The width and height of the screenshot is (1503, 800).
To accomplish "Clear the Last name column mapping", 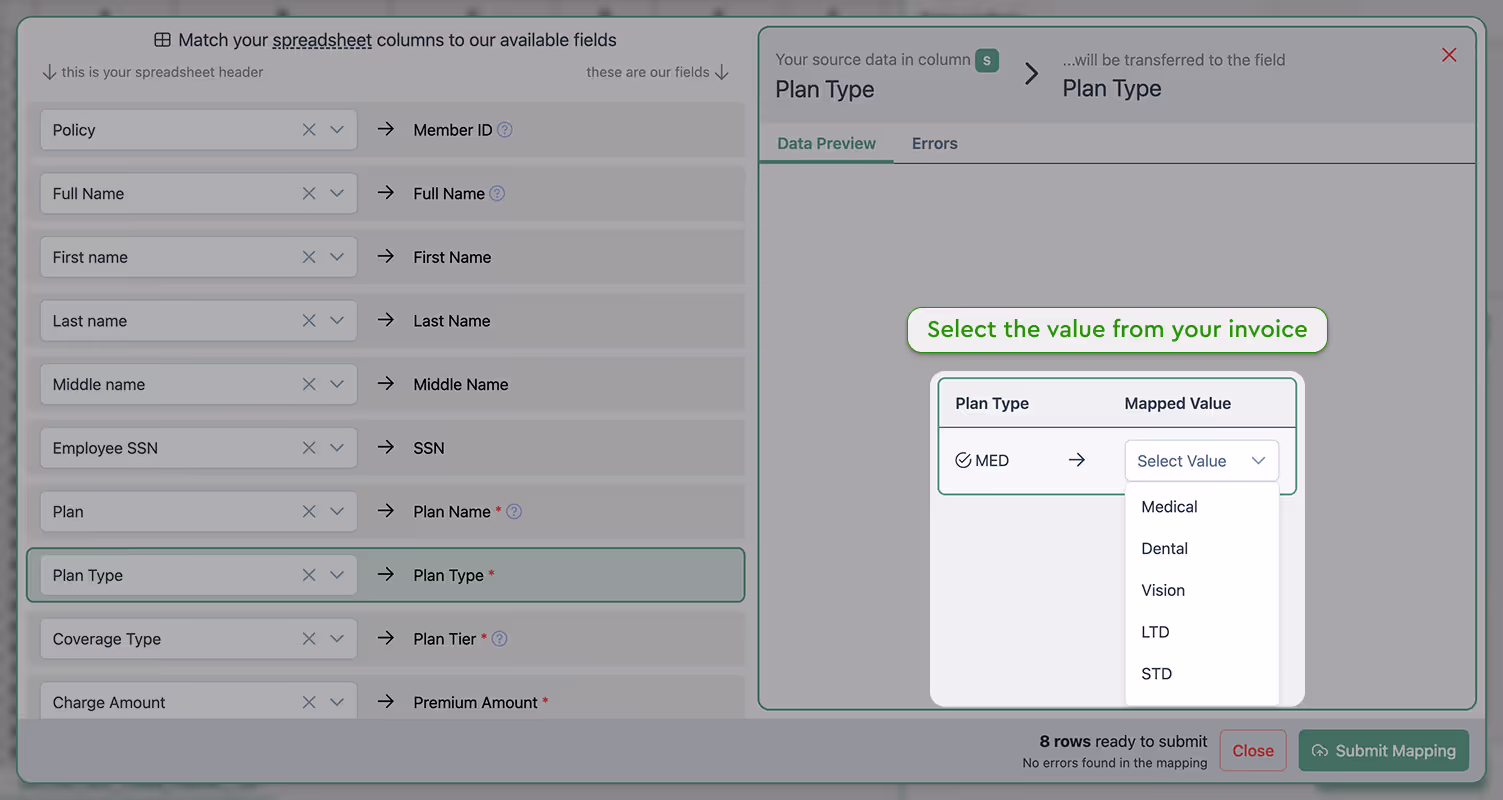I will pos(309,321).
